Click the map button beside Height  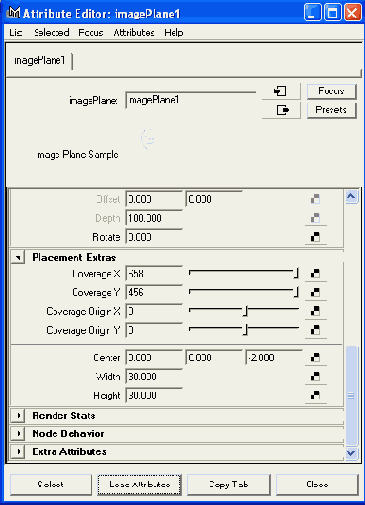[315, 395]
